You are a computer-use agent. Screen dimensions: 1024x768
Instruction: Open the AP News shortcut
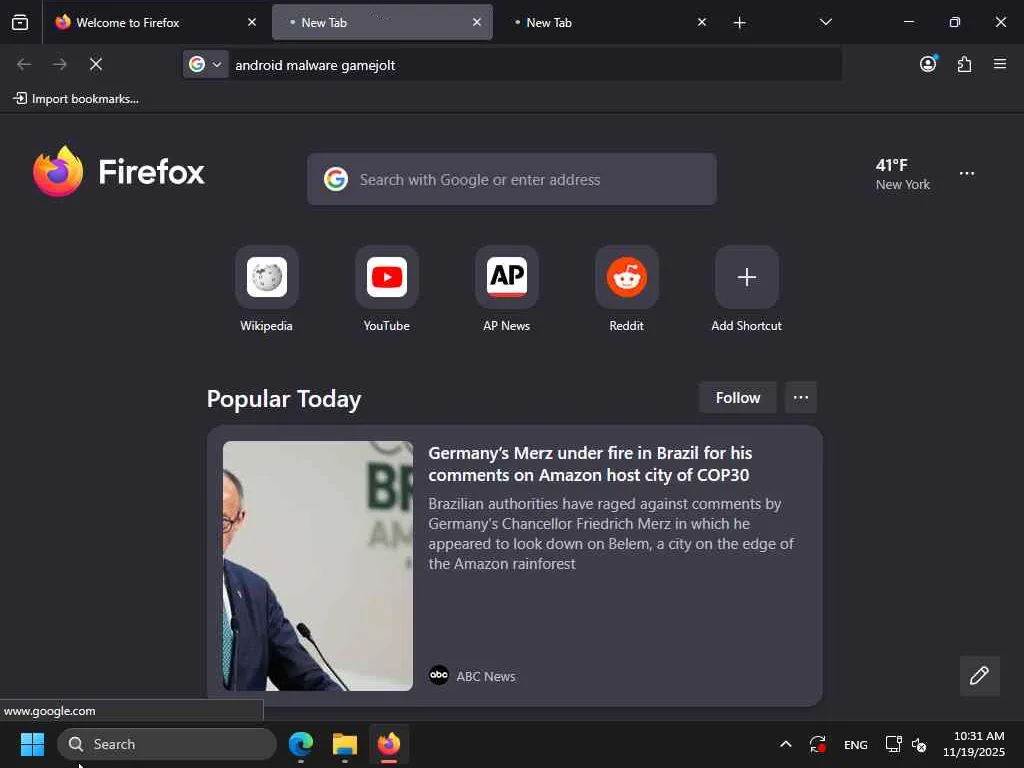pyautogui.click(x=507, y=289)
